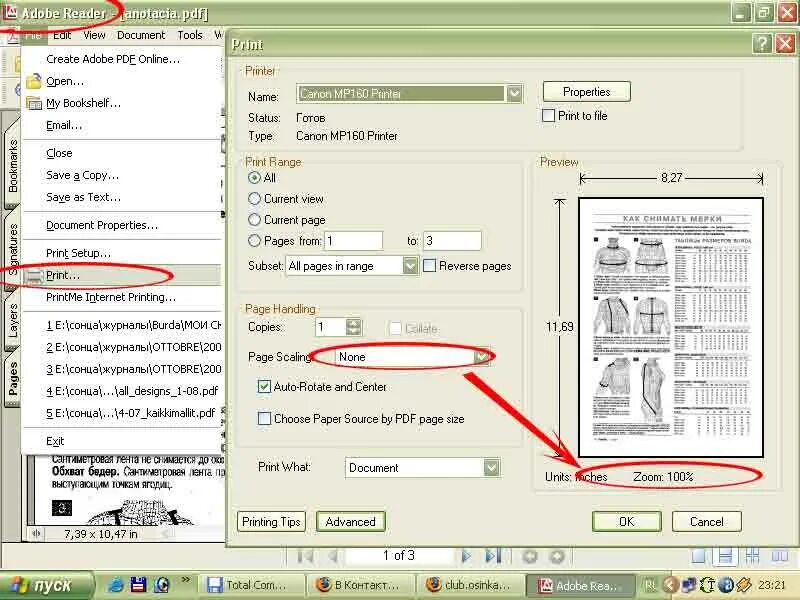Screen dimensions: 800x600
Task: Select Pages from radio button
Action: point(254,240)
